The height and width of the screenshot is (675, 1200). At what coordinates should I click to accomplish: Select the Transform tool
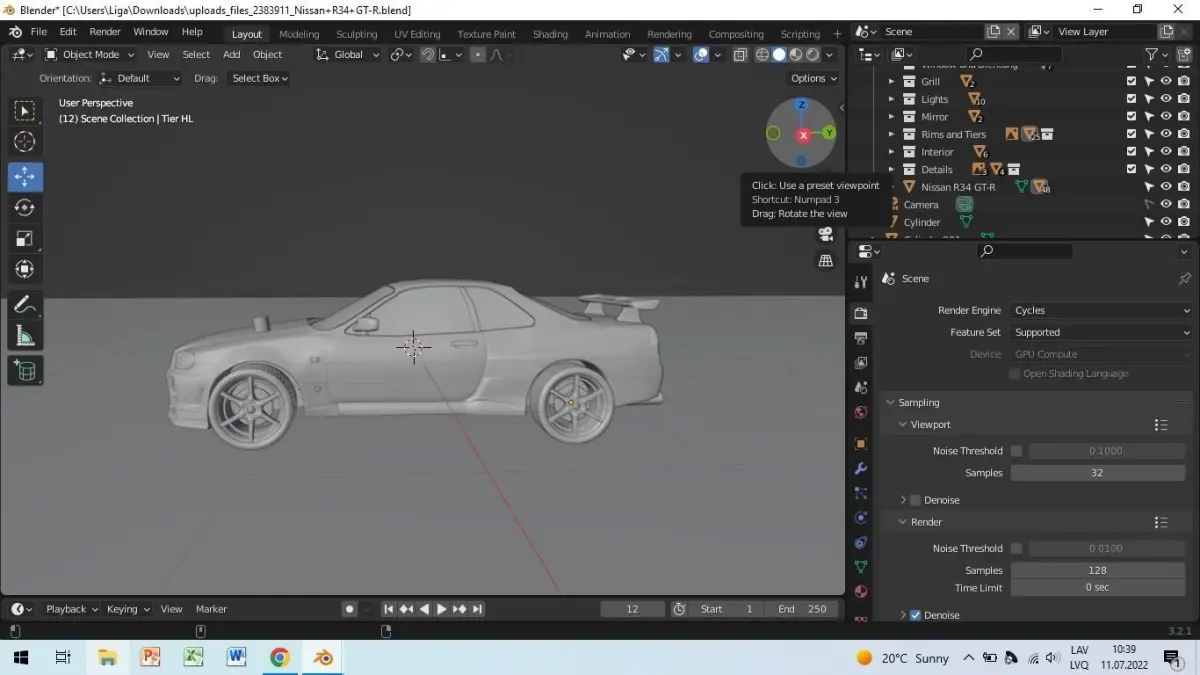pos(25,270)
